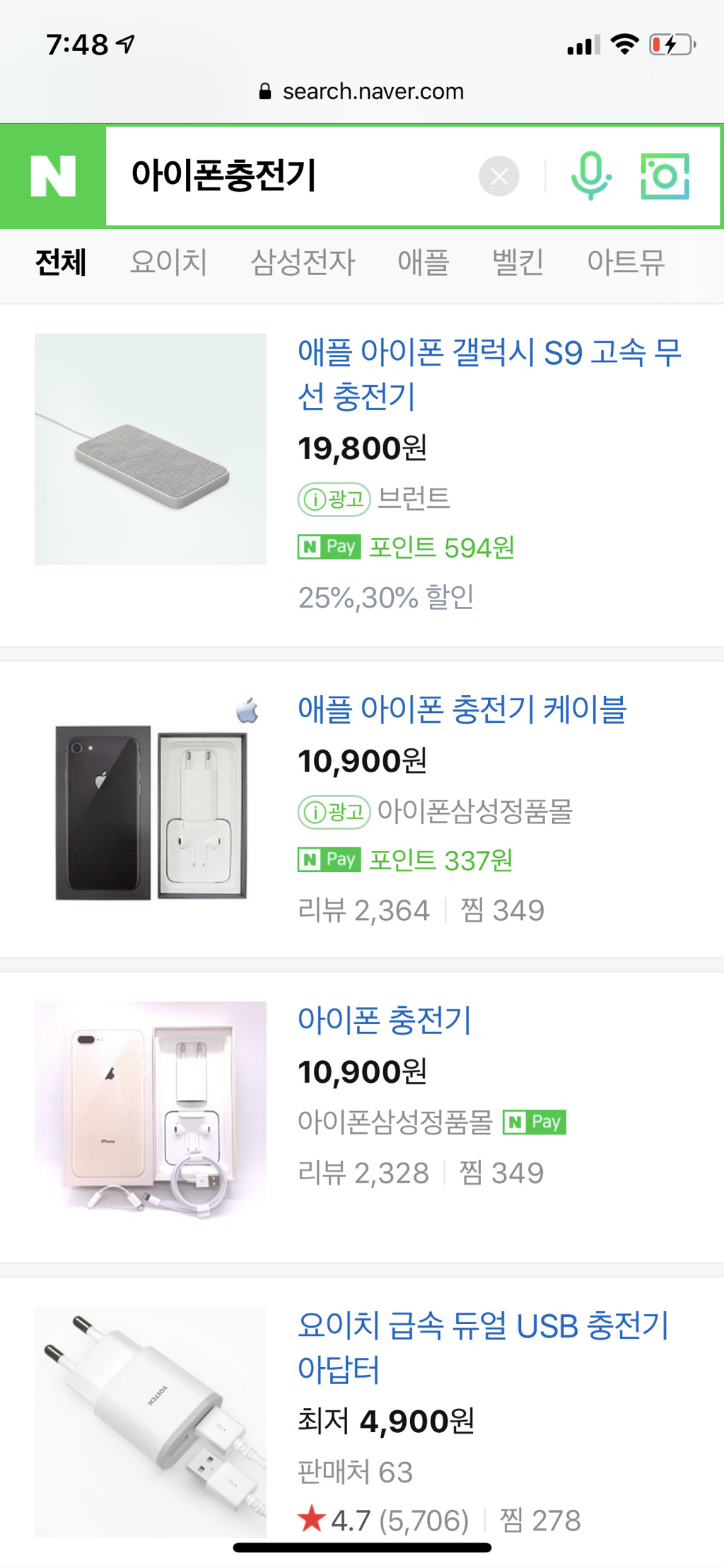The width and height of the screenshot is (724, 1568).
Task: Switch to the 요이치 brand tab
Action: 168,262
